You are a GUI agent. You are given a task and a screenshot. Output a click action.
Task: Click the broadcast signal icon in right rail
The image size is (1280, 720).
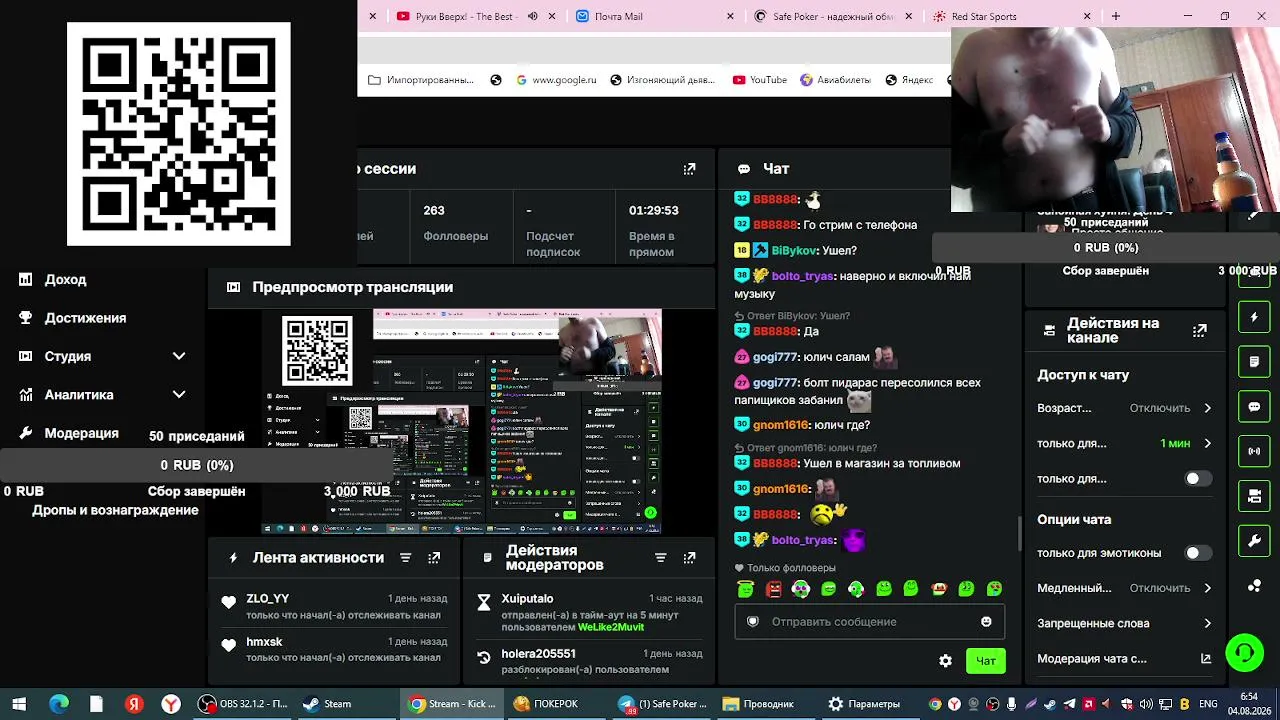pos(1254,451)
